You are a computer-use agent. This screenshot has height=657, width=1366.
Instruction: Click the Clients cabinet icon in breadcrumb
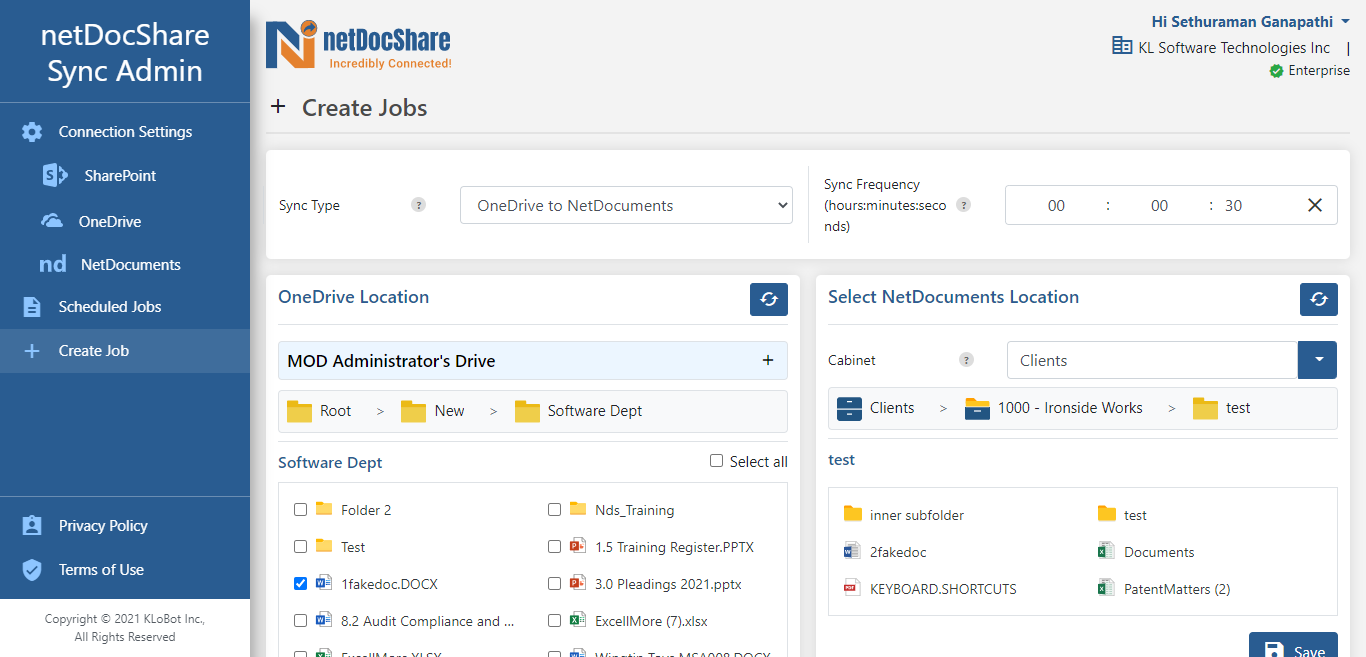coord(849,408)
